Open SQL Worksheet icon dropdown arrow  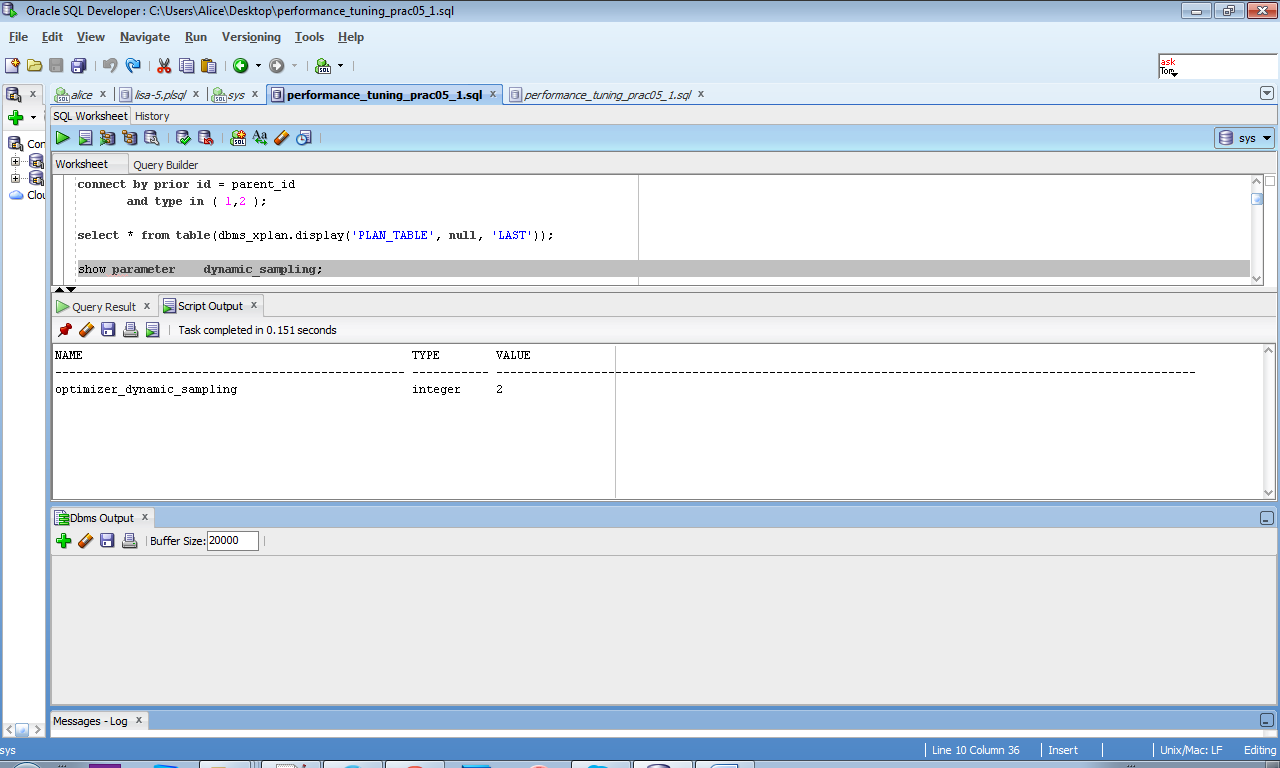340,66
